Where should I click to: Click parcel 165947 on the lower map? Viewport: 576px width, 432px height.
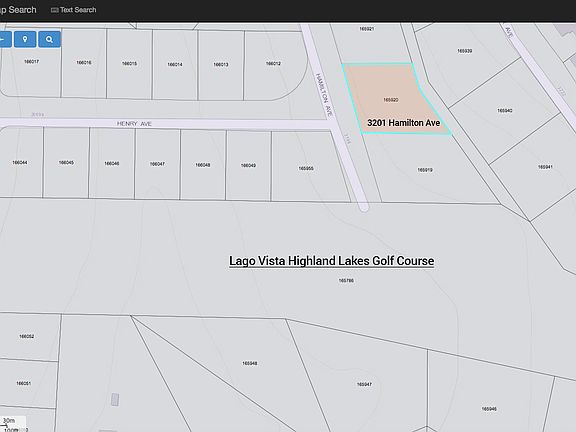click(x=364, y=384)
